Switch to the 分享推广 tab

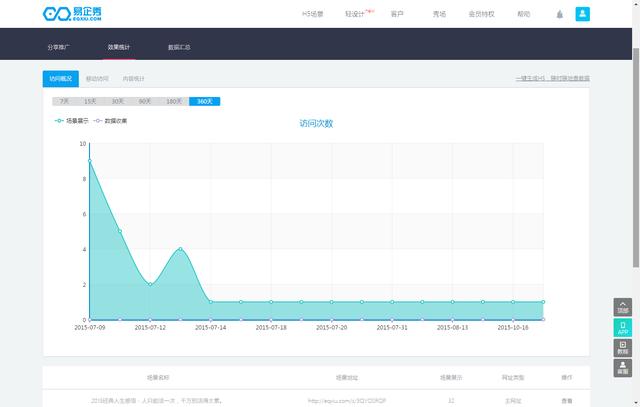coord(59,47)
